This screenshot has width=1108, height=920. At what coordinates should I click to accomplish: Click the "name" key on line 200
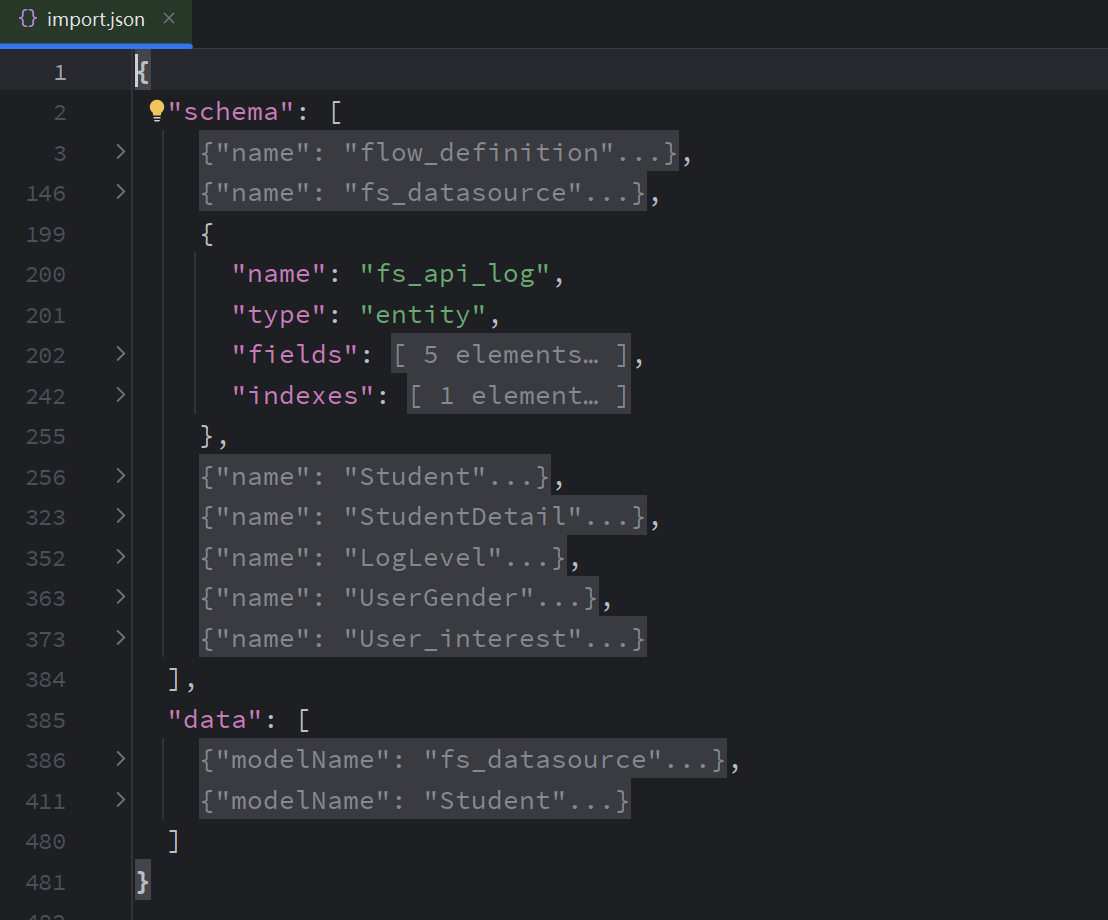(279, 273)
